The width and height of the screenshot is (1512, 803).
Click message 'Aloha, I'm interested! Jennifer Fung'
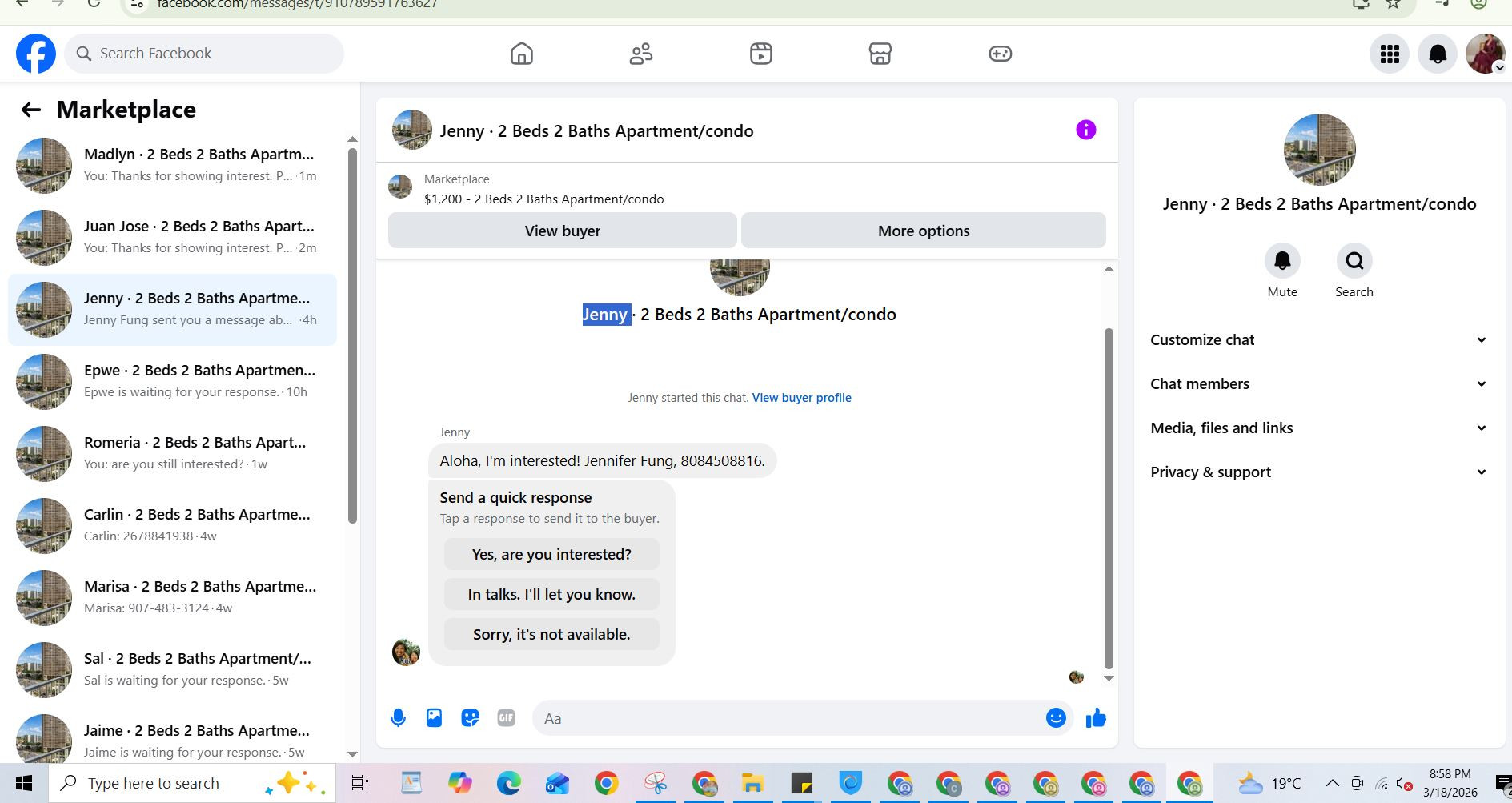[602, 461]
